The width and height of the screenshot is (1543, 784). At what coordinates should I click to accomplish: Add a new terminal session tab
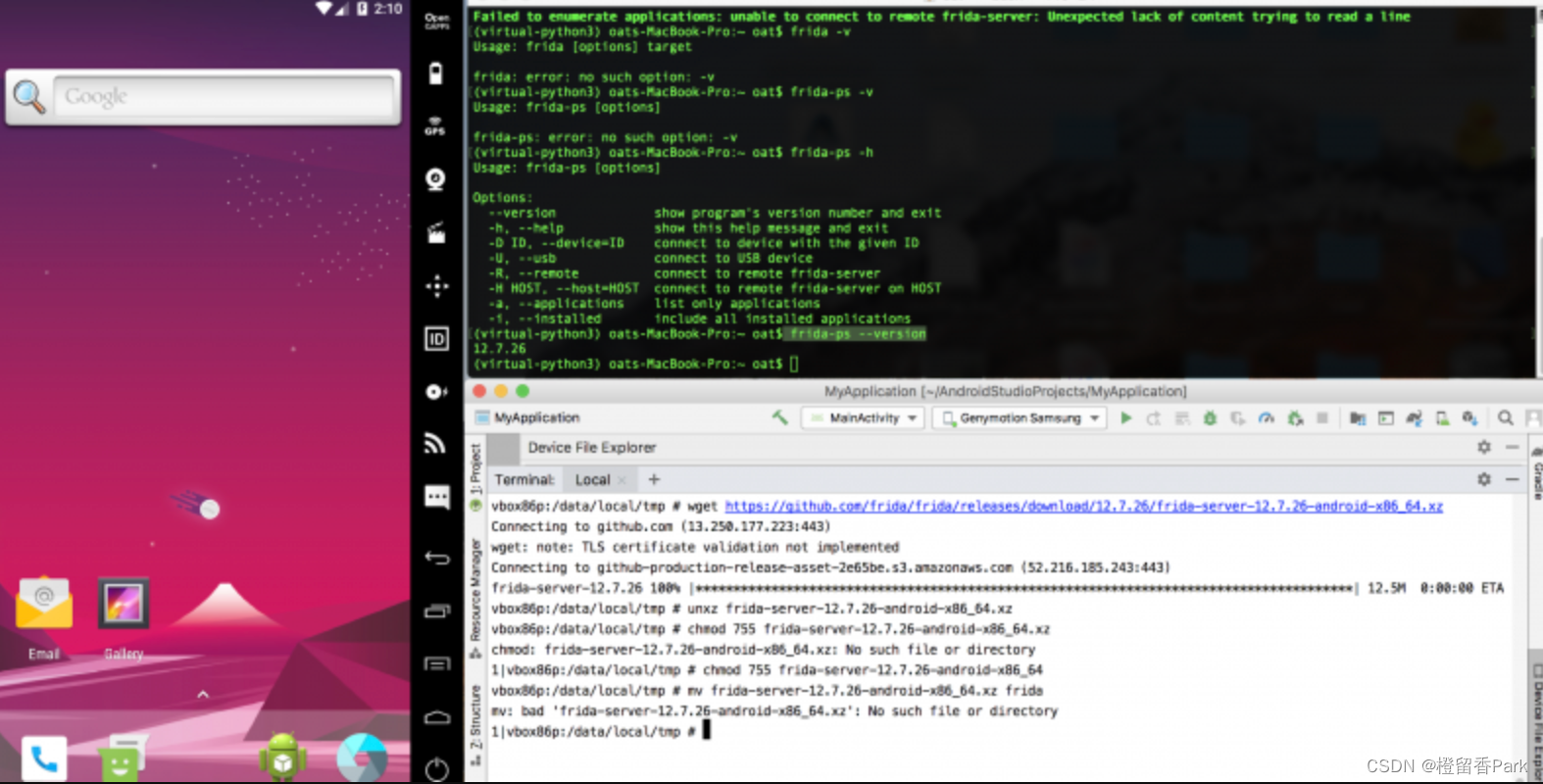[x=654, y=479]
